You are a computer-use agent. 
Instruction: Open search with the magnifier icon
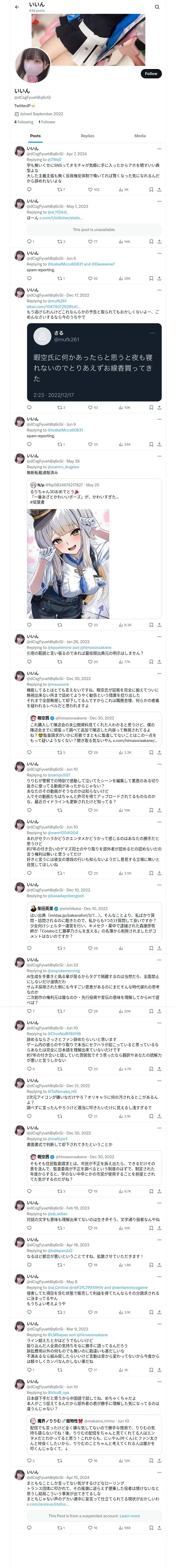tap(157, 7)
